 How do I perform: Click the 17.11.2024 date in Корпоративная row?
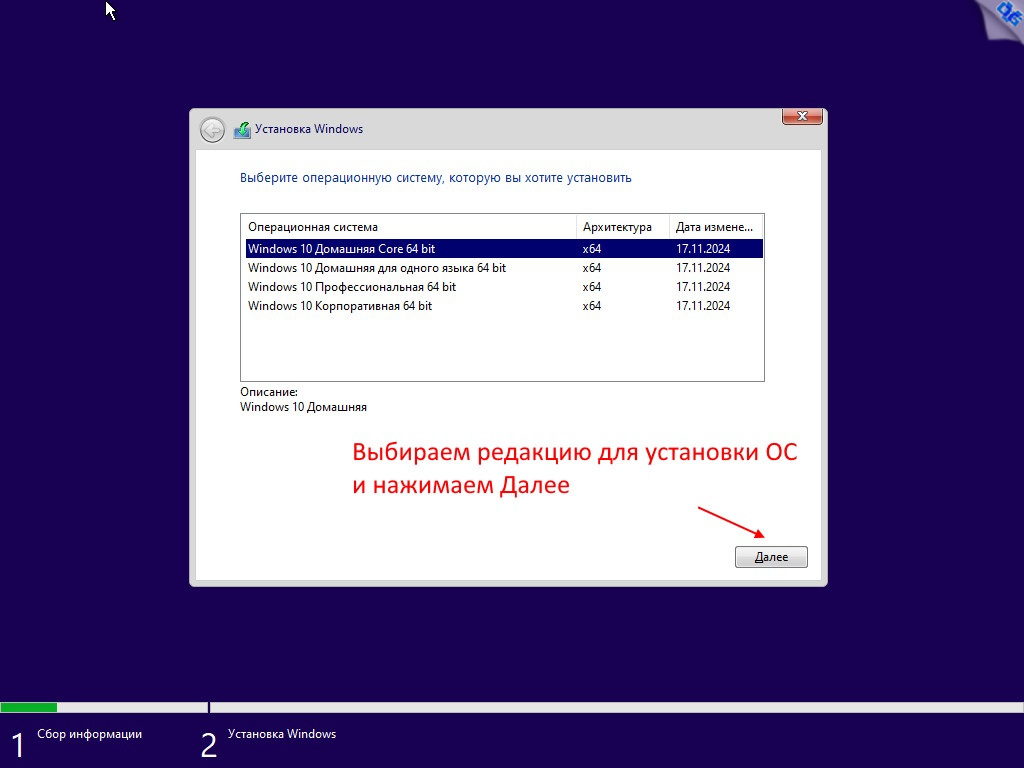point(703,306)
